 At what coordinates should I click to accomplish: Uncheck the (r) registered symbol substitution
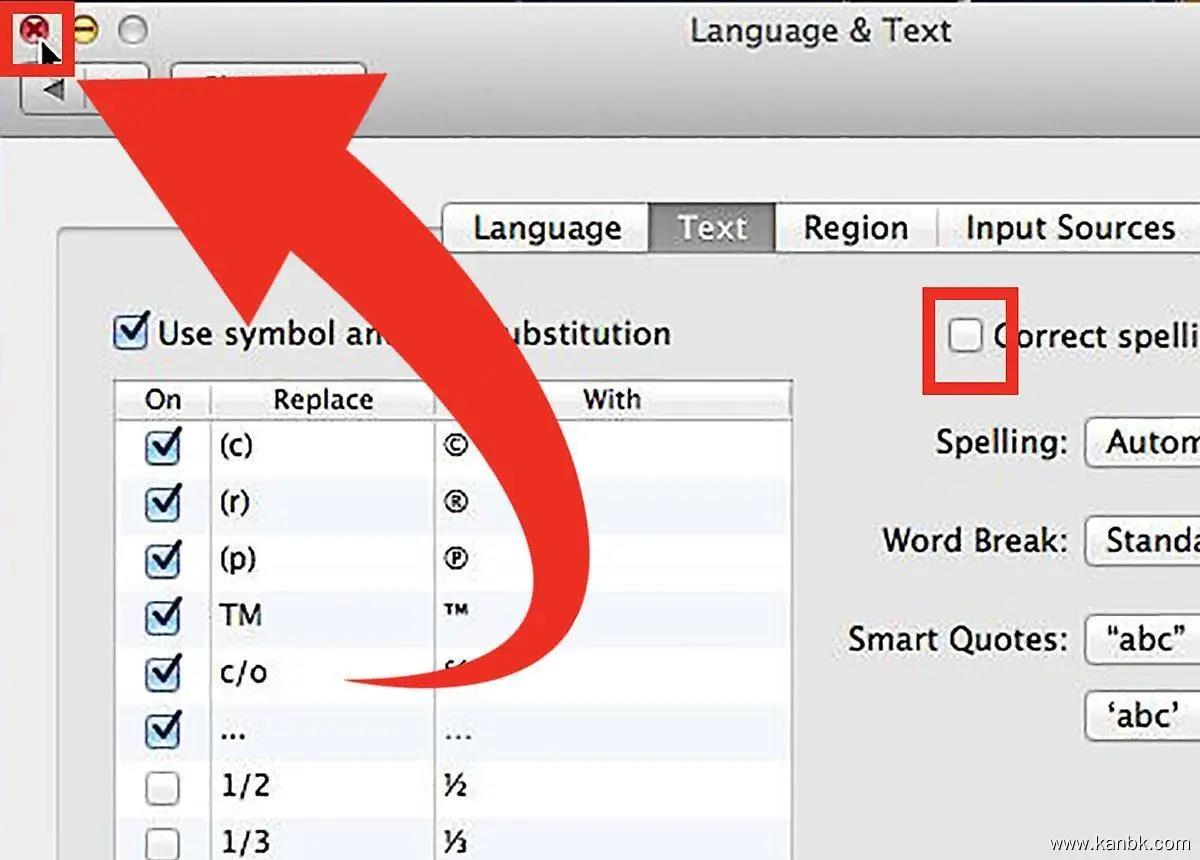pyautogui.click(x=162, y=503)
